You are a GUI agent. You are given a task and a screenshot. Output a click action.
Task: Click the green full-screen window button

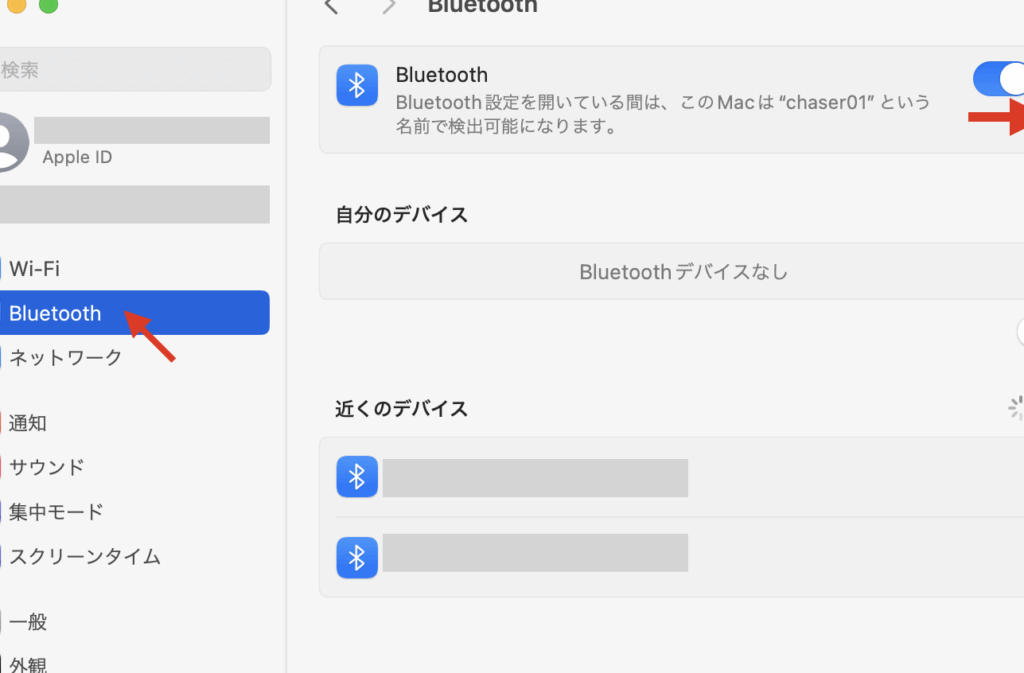tap(48, 5)
